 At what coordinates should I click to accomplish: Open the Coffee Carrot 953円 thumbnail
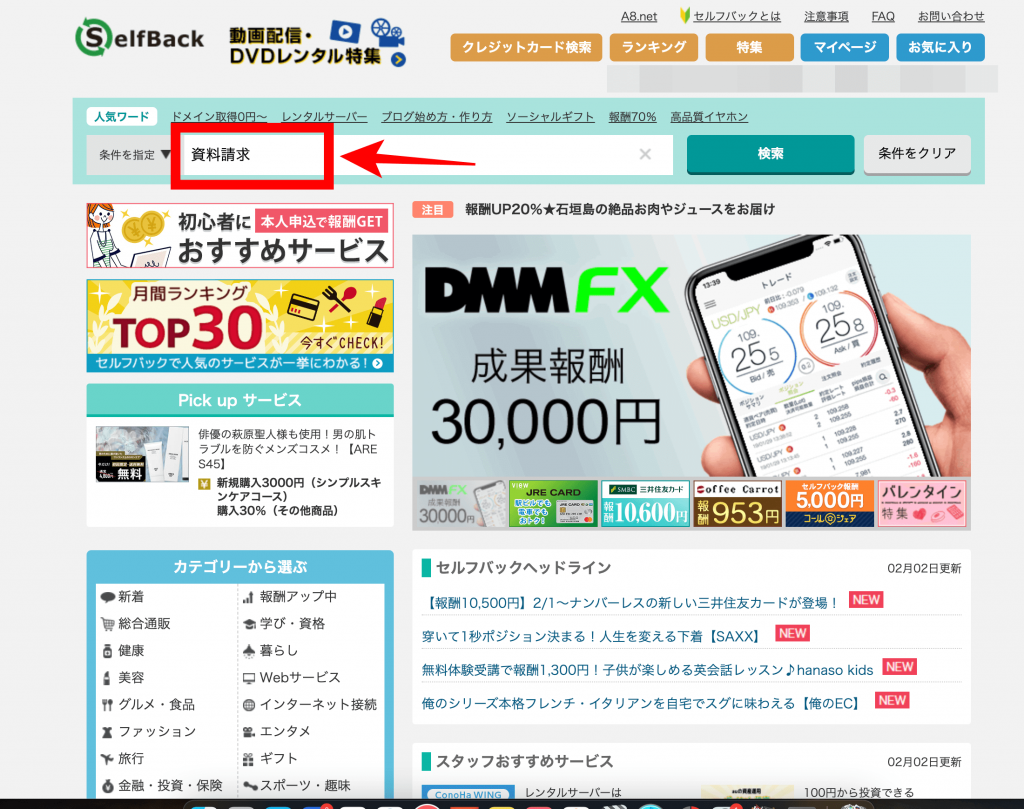click(x=737, y=504)
